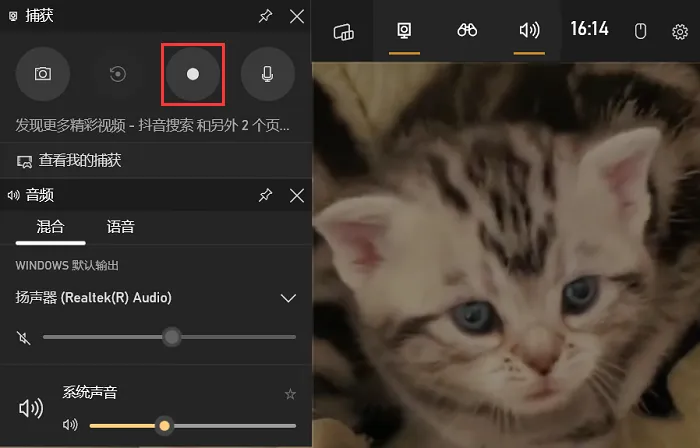This screenshot has height=448, width=700.
Task: Close the 捕获 capture widget
Action: coord(297,17)
